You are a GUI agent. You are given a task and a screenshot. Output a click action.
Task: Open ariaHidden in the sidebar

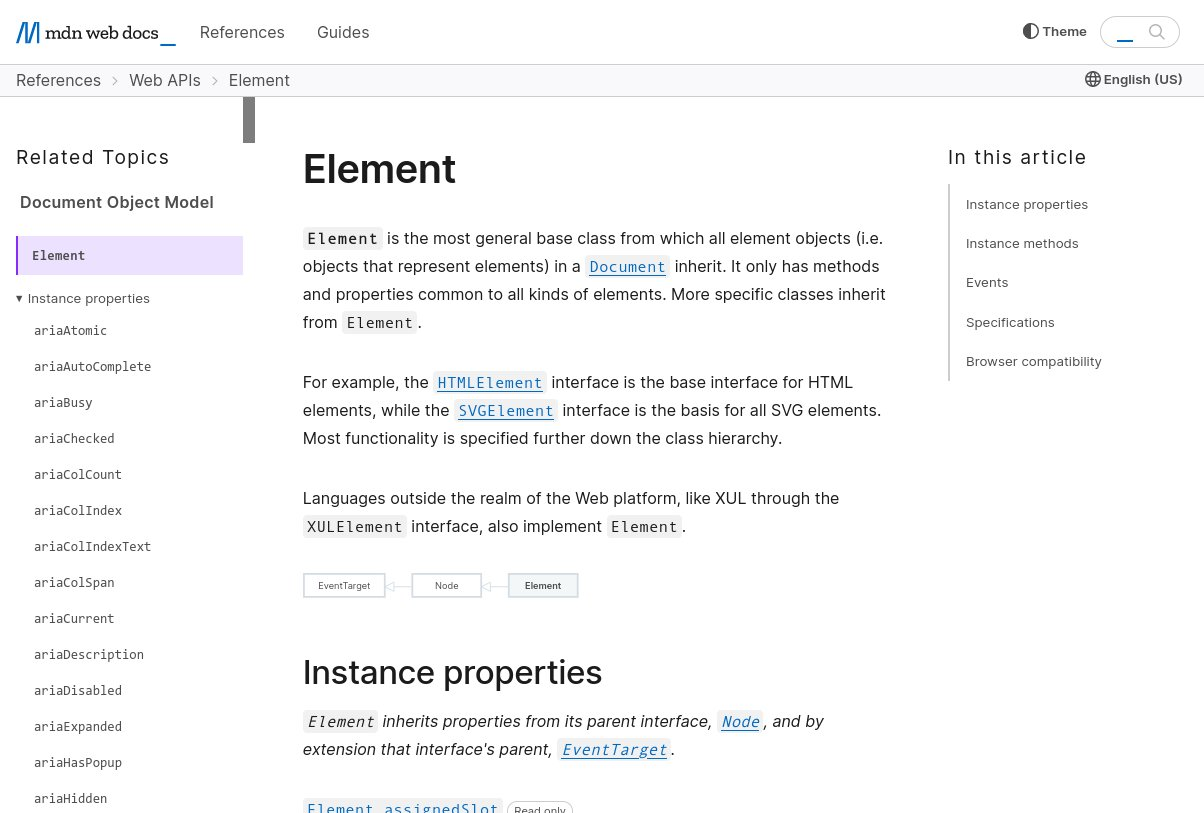pyautogui.click(x=70, y=799)
